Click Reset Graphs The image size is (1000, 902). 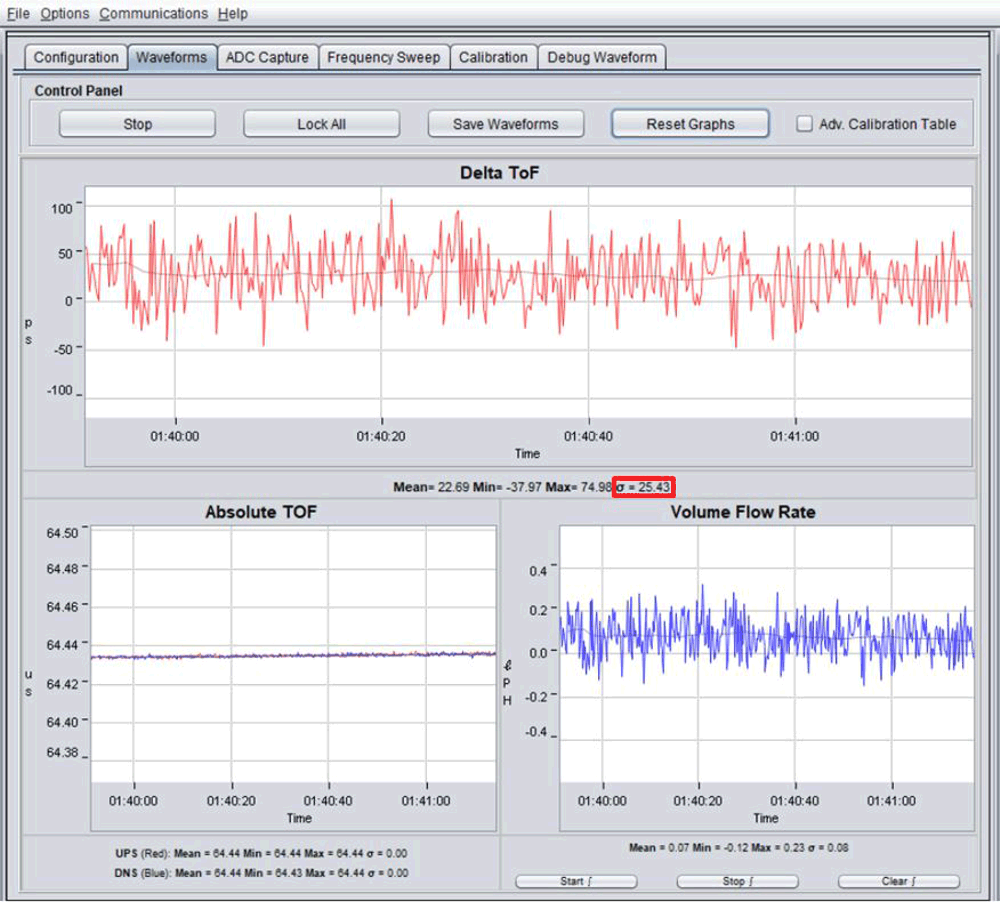[690, 123]
